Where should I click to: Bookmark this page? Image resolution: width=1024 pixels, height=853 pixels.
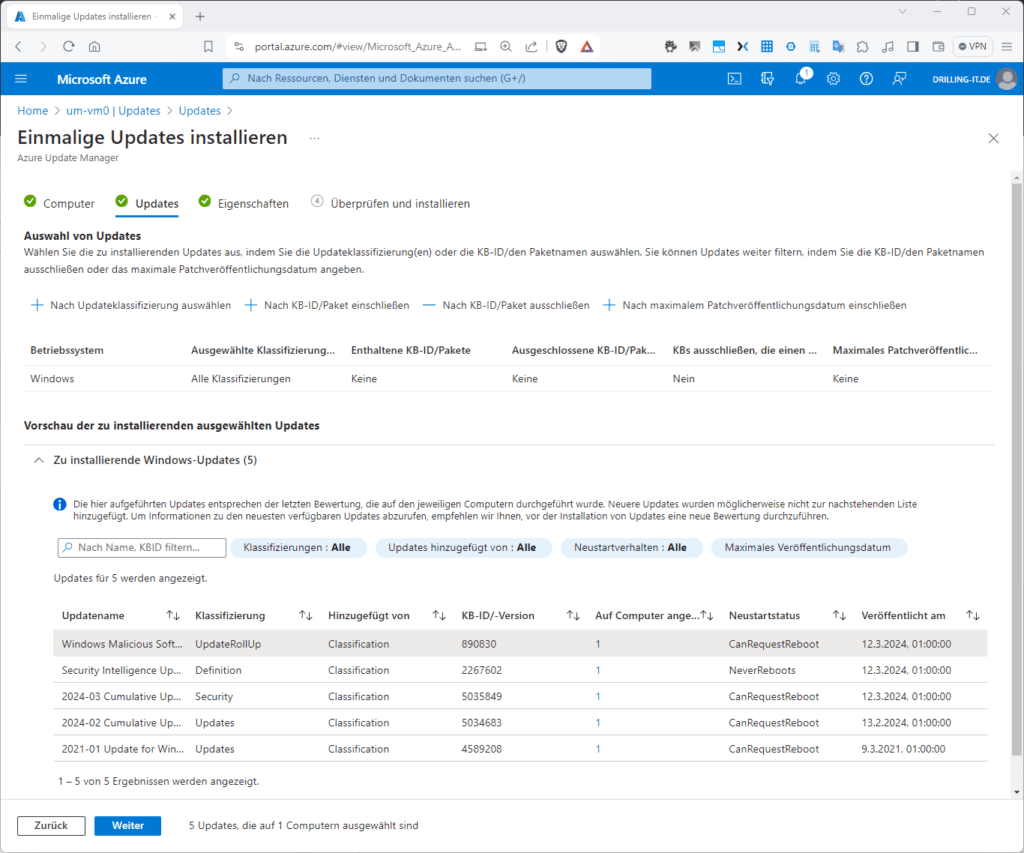click(208, 46)
